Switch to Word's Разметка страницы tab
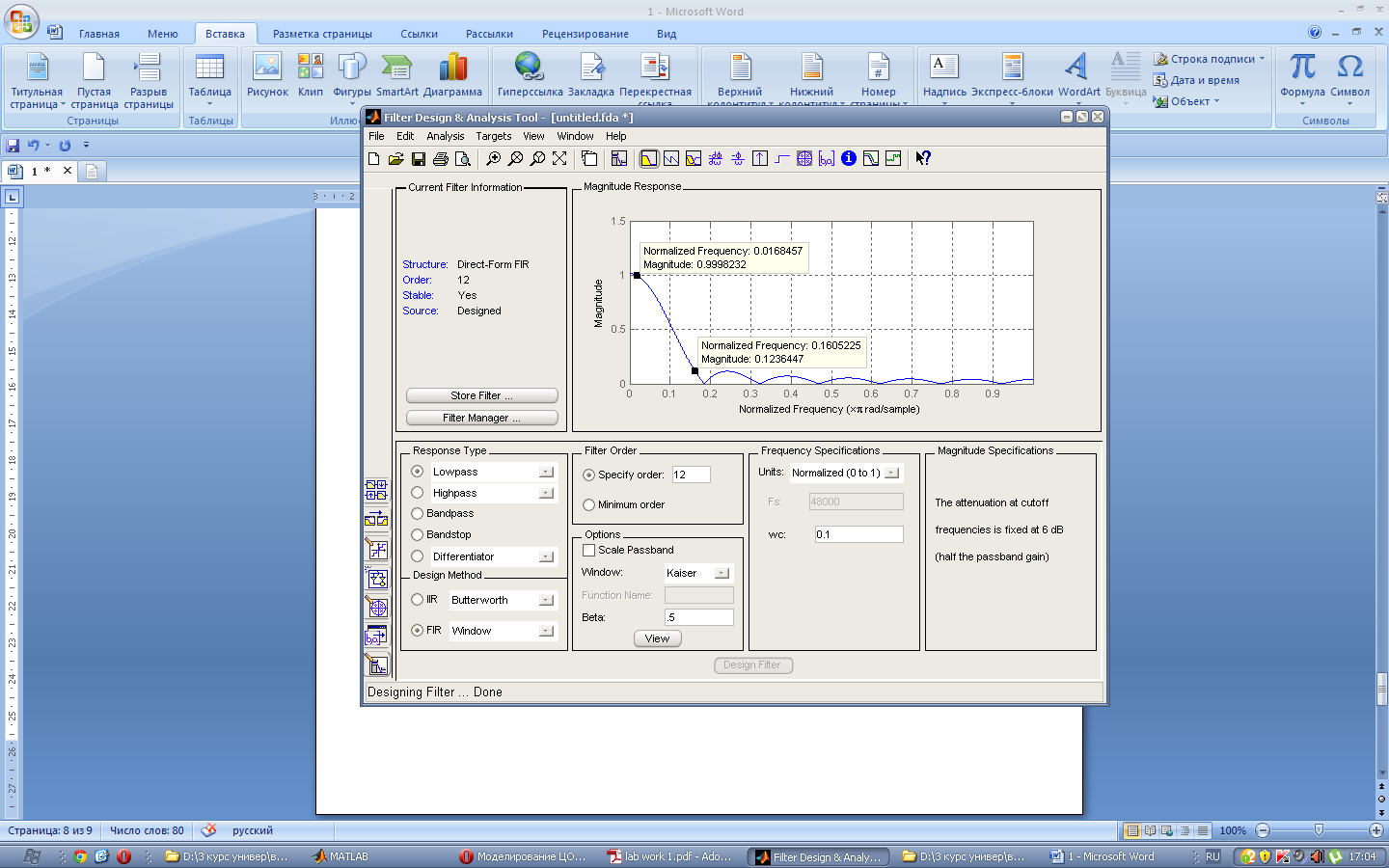This screenshot has height=868, width=1389. [322, 34]
